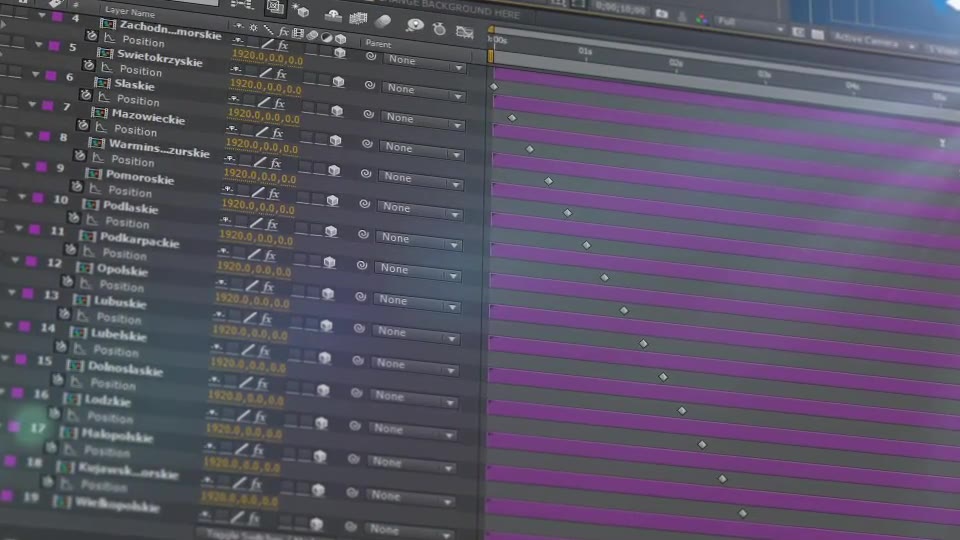Image resolution: width=960 pixels, height=540 pixels.
Task: Toggle Position stopwatch under Mazowieckie
Action: [x=83, y=125]
